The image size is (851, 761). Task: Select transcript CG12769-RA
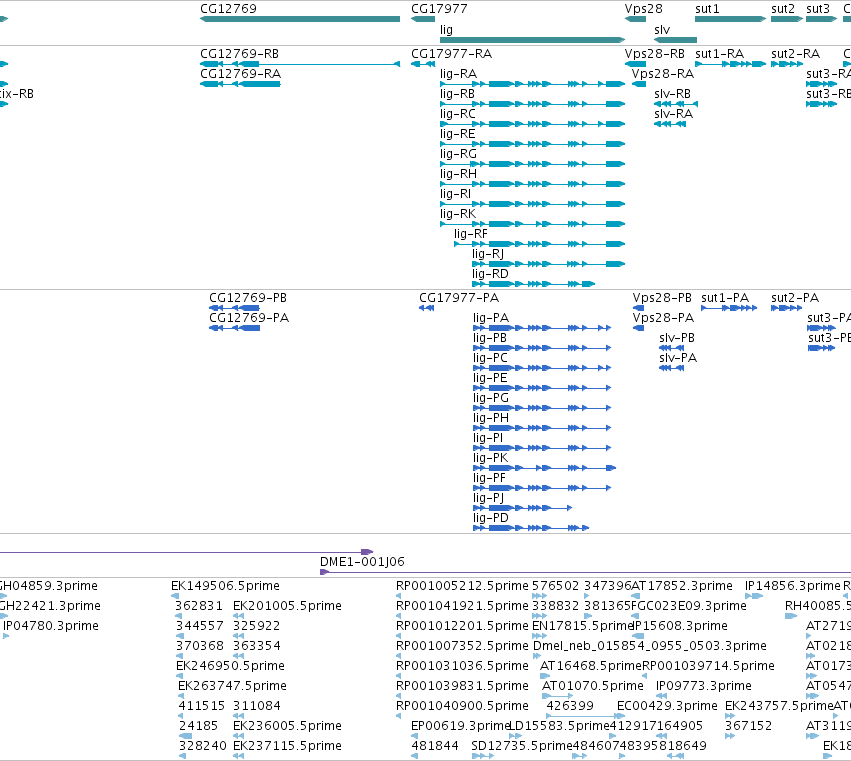click(x=240, y=84)
